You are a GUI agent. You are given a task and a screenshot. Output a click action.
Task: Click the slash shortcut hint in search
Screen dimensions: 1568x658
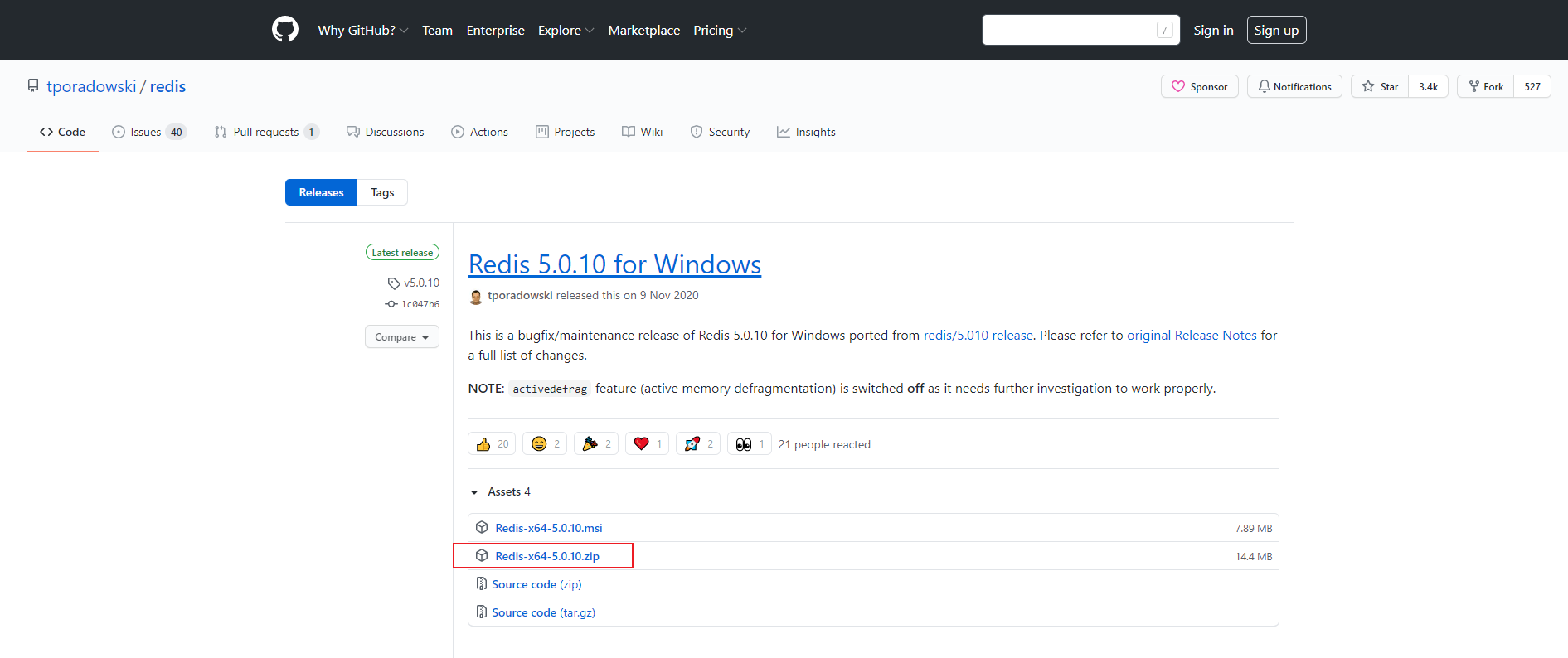(x=1164, y=30)
